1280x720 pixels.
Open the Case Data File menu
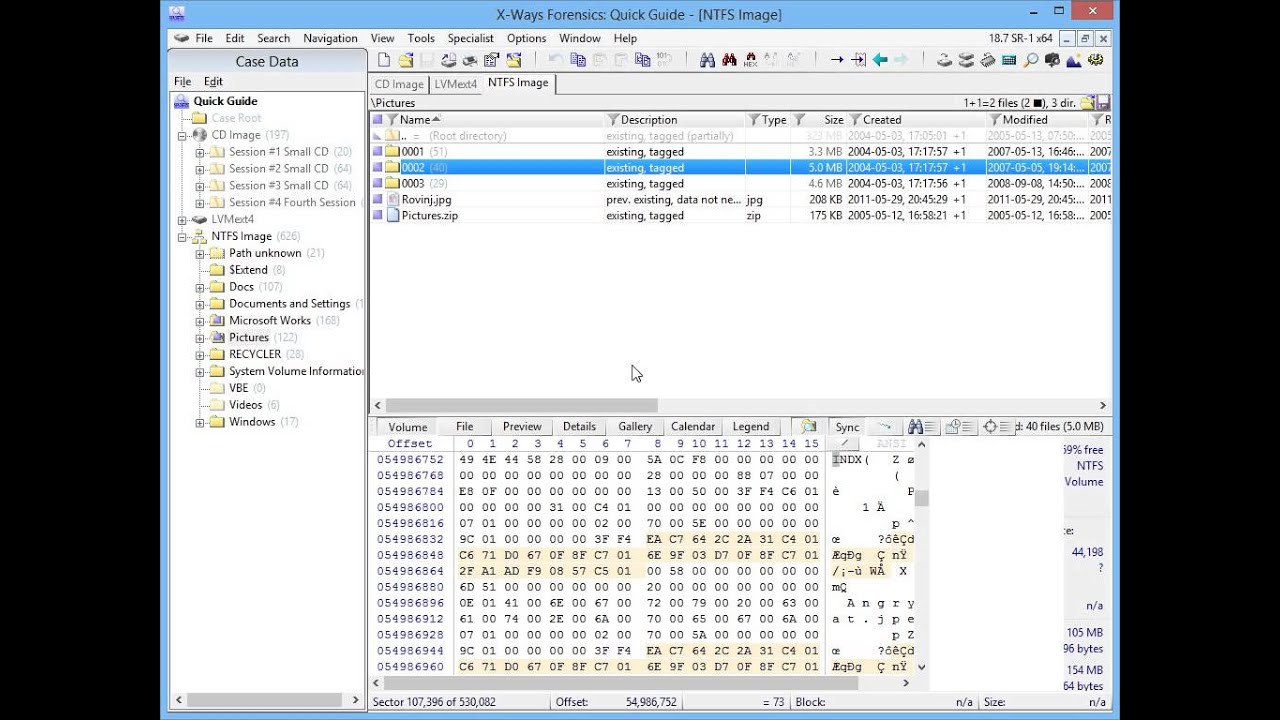click(182, 81)
